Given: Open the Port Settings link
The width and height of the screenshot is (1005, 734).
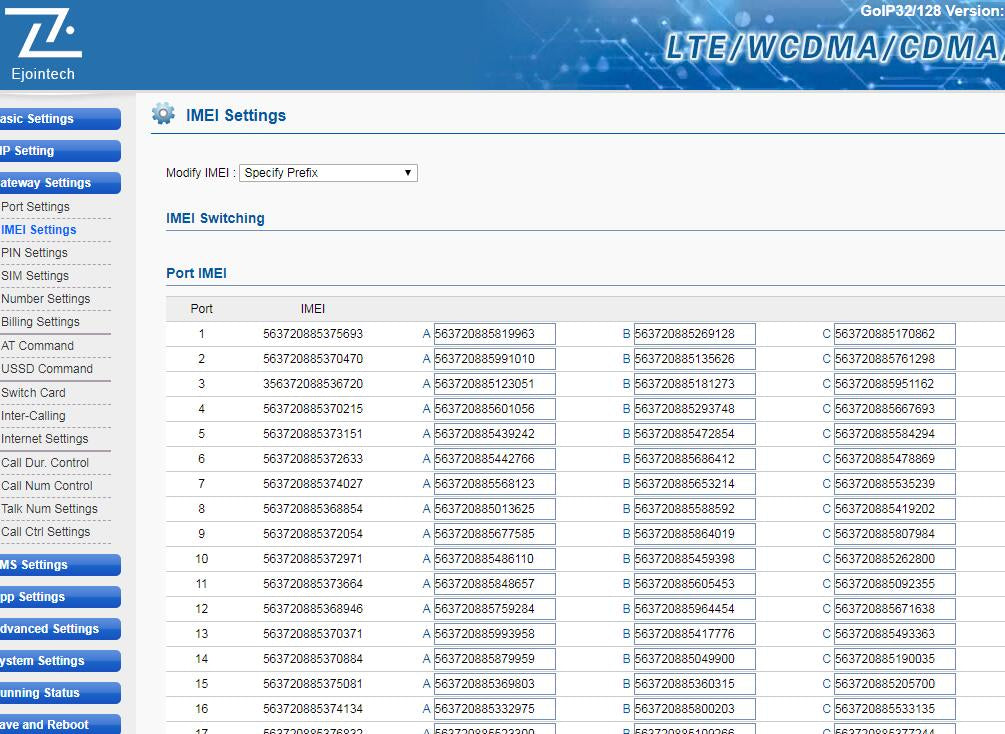Looking at the screenshot, I should click(36, 207).
